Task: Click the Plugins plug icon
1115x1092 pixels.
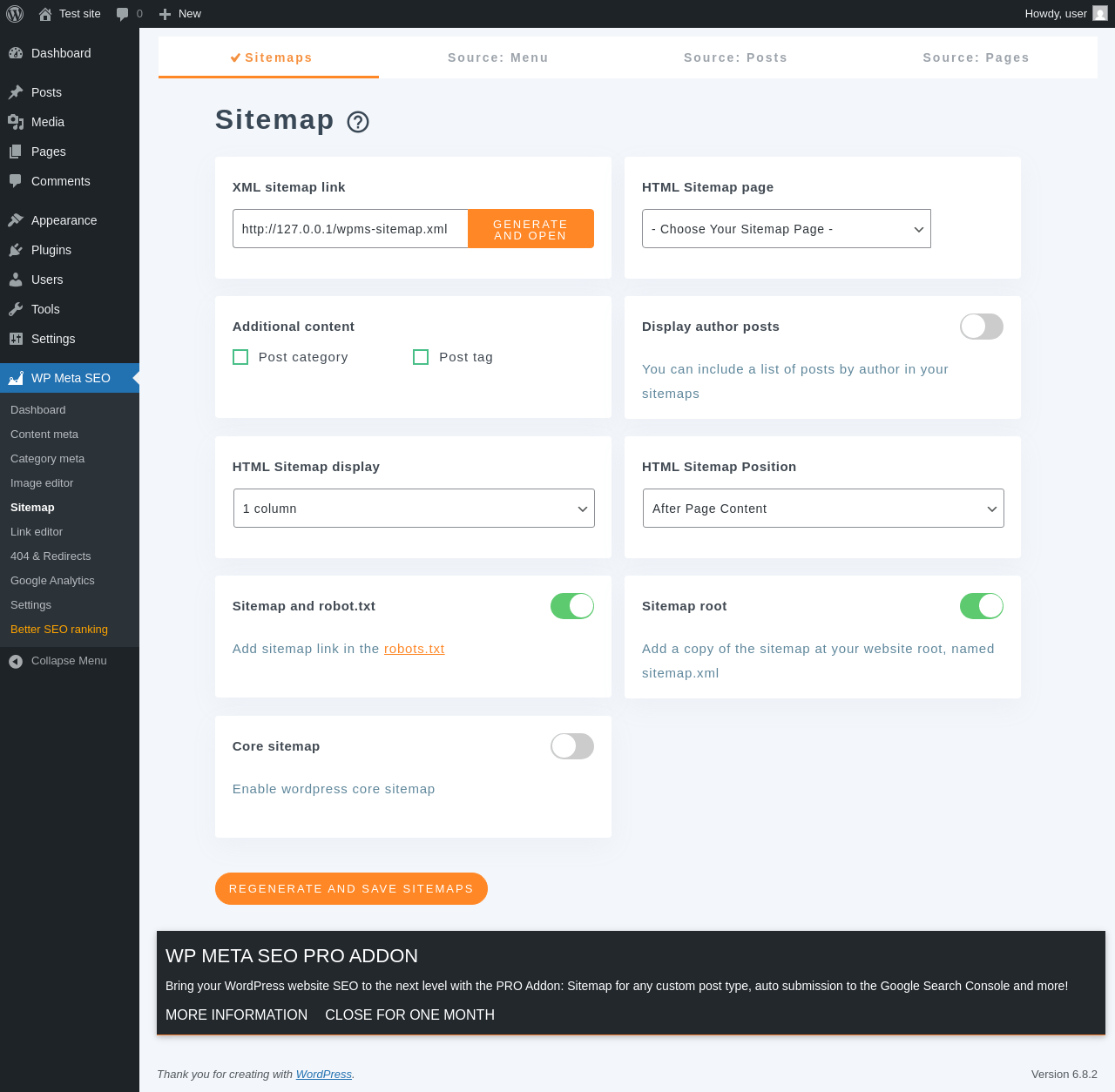Action: coord(16,250)
